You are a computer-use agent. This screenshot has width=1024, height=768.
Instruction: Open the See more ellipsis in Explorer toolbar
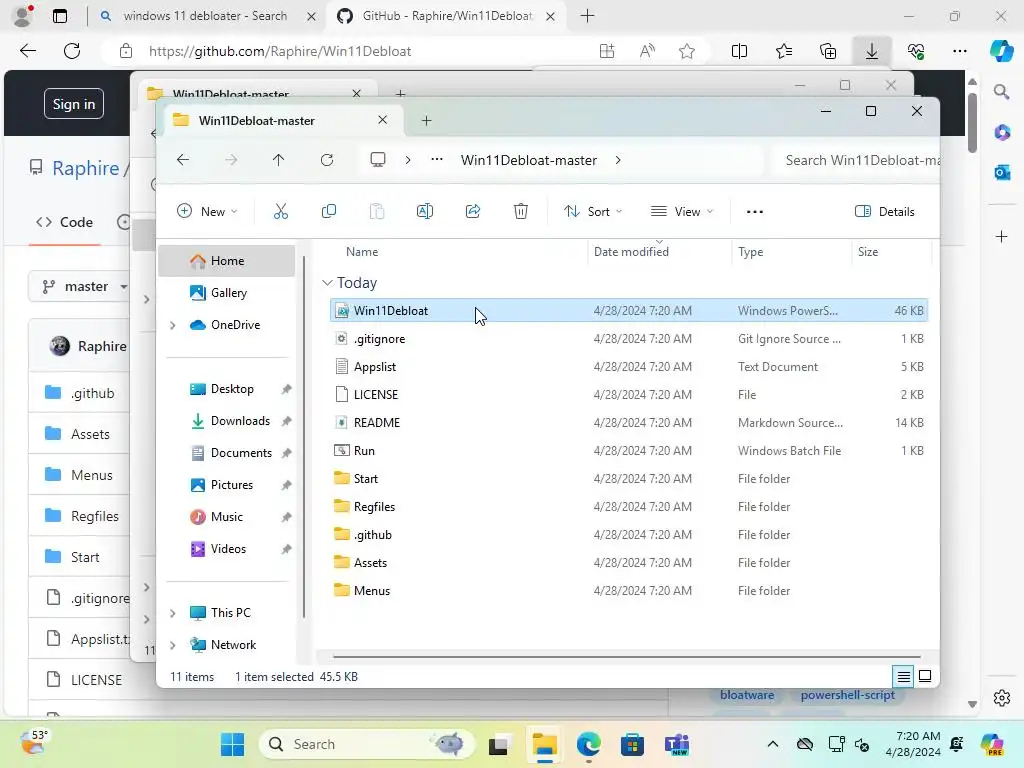click(754, 212)
